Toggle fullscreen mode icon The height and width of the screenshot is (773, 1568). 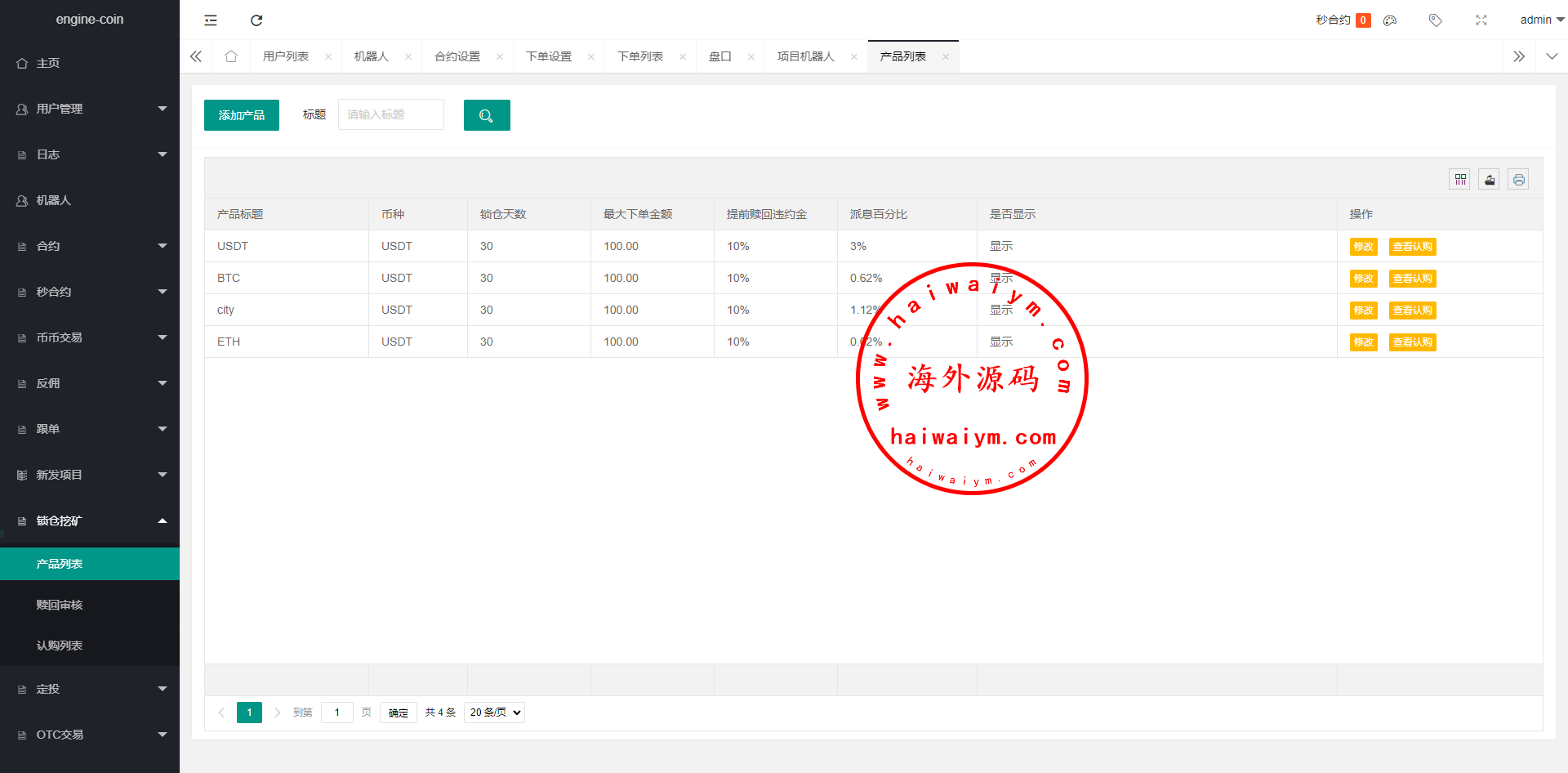point(1481,20)
